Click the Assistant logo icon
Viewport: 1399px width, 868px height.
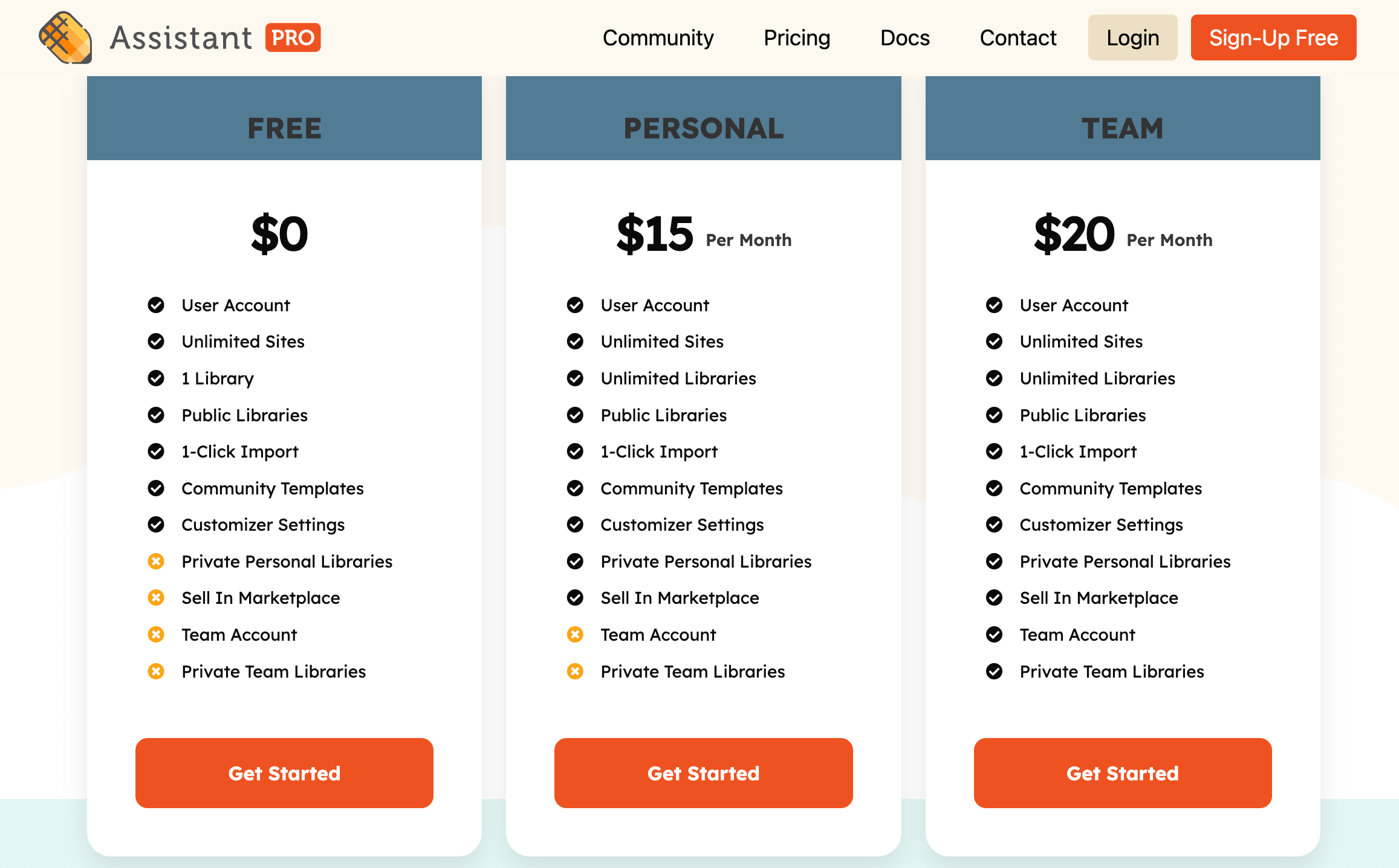click(x=65, y=37)
